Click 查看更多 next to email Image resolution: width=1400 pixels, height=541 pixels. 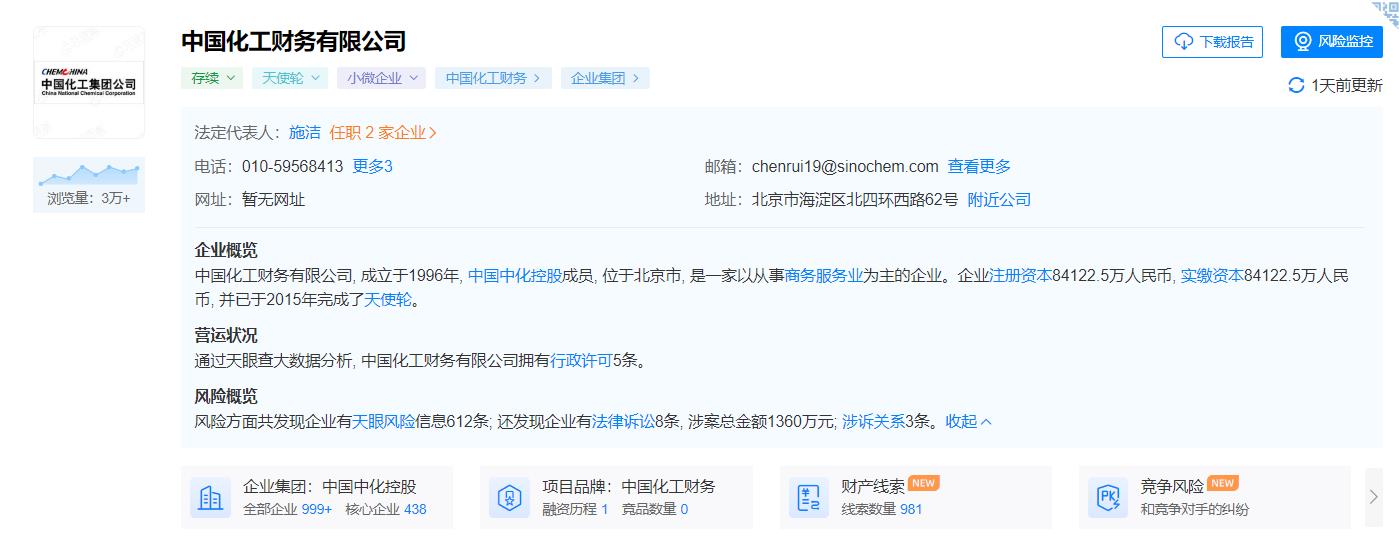[x=979, y=167]
